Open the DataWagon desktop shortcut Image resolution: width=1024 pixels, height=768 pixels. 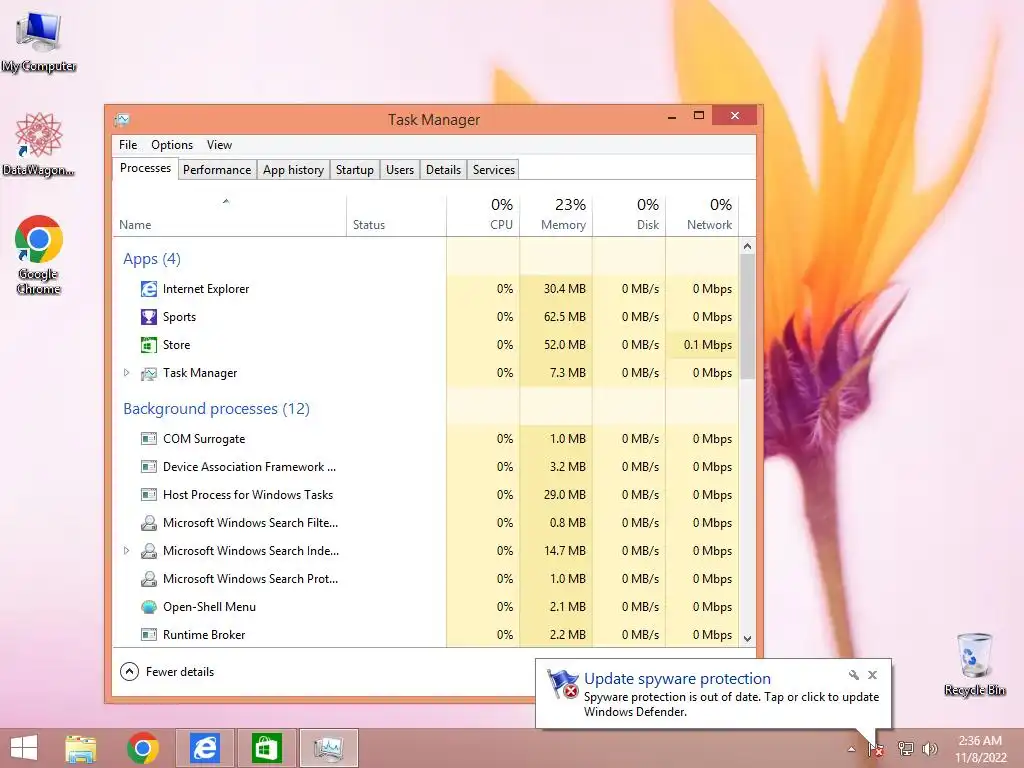[39, 144]
